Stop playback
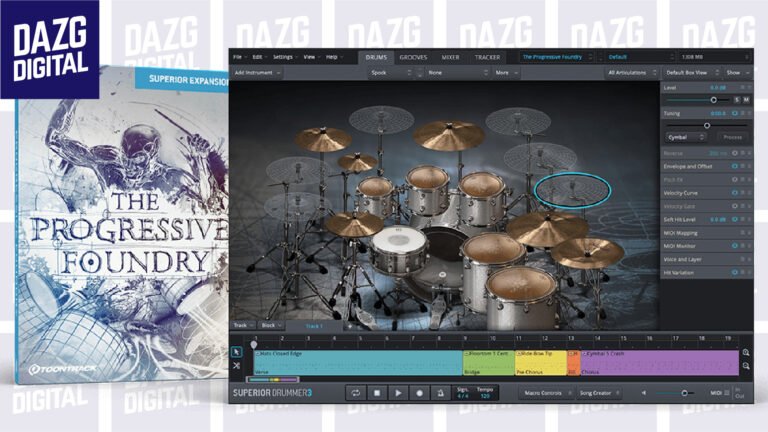This screenshot has width=768, height=432. 377,393
